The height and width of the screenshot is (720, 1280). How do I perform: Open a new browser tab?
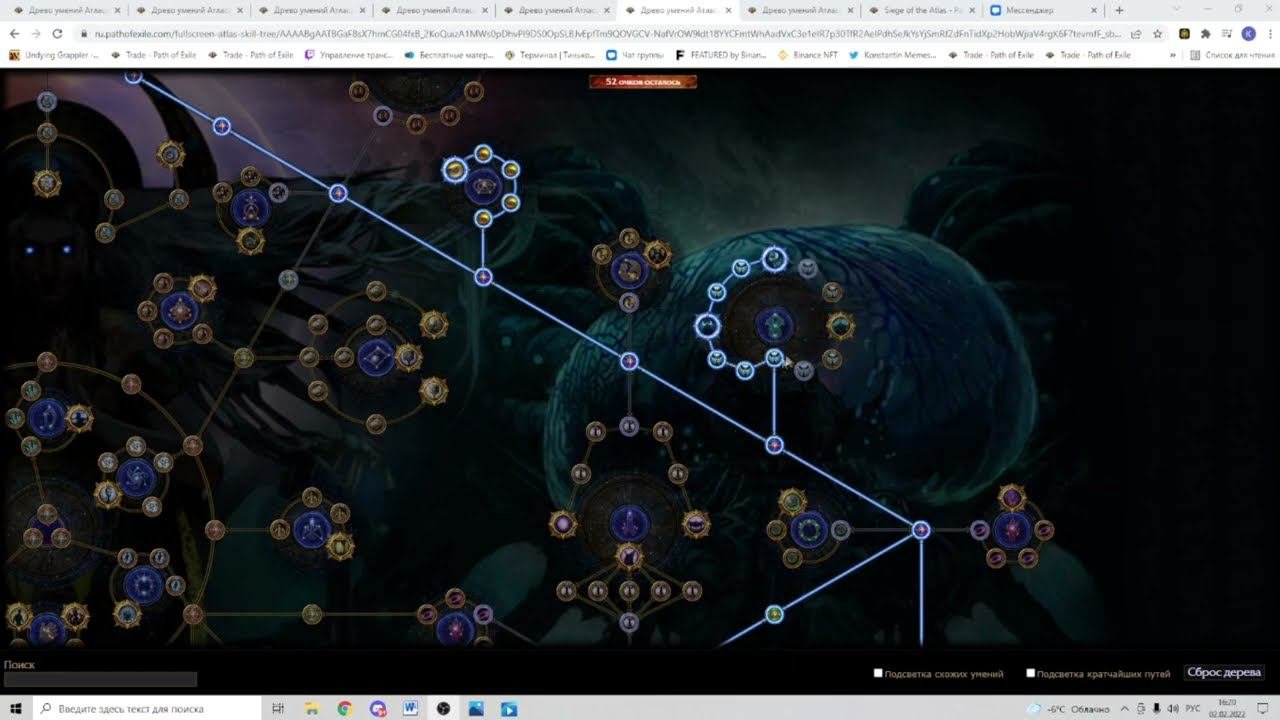click(1119, 10)
